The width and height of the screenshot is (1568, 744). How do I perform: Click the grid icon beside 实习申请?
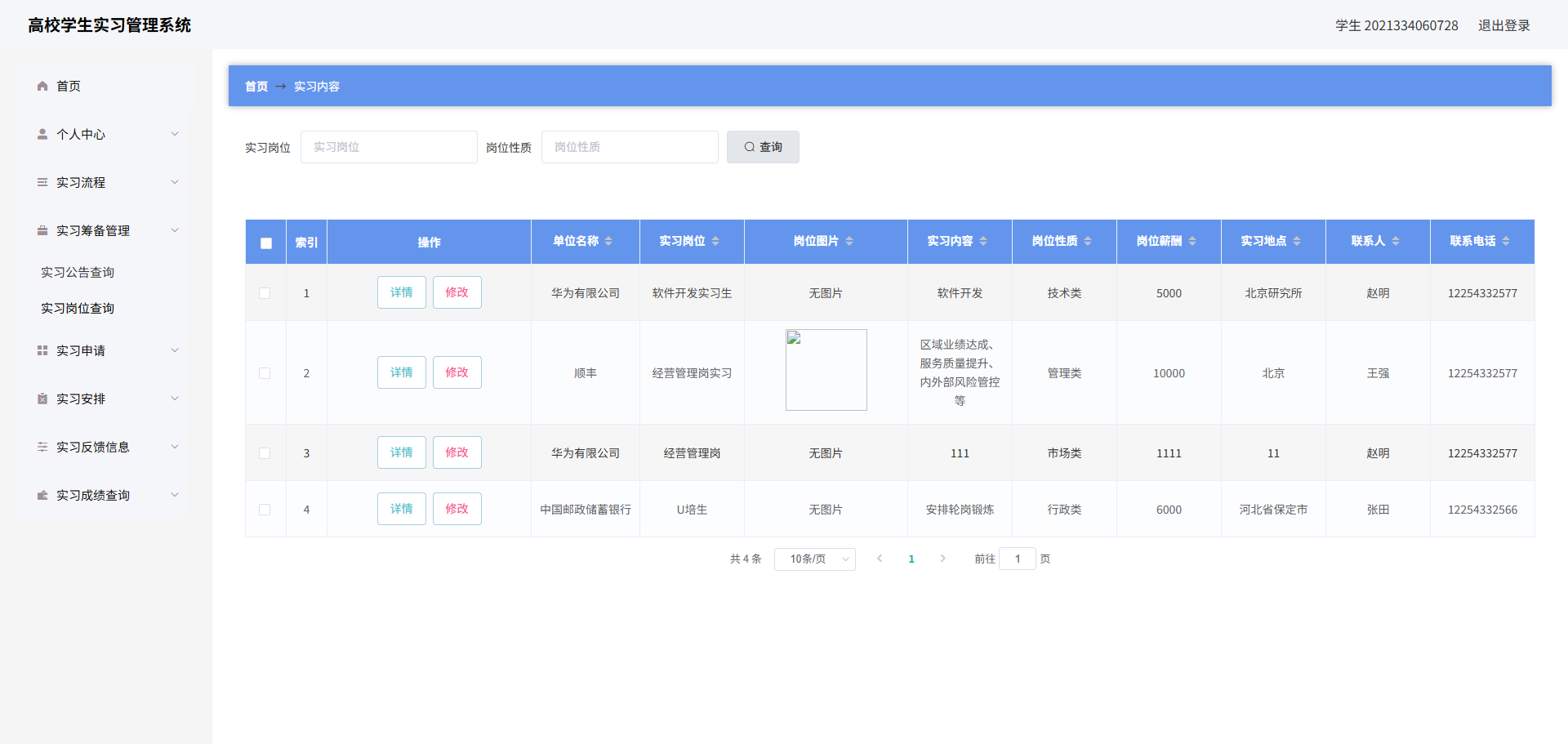[x=42, y=350]
